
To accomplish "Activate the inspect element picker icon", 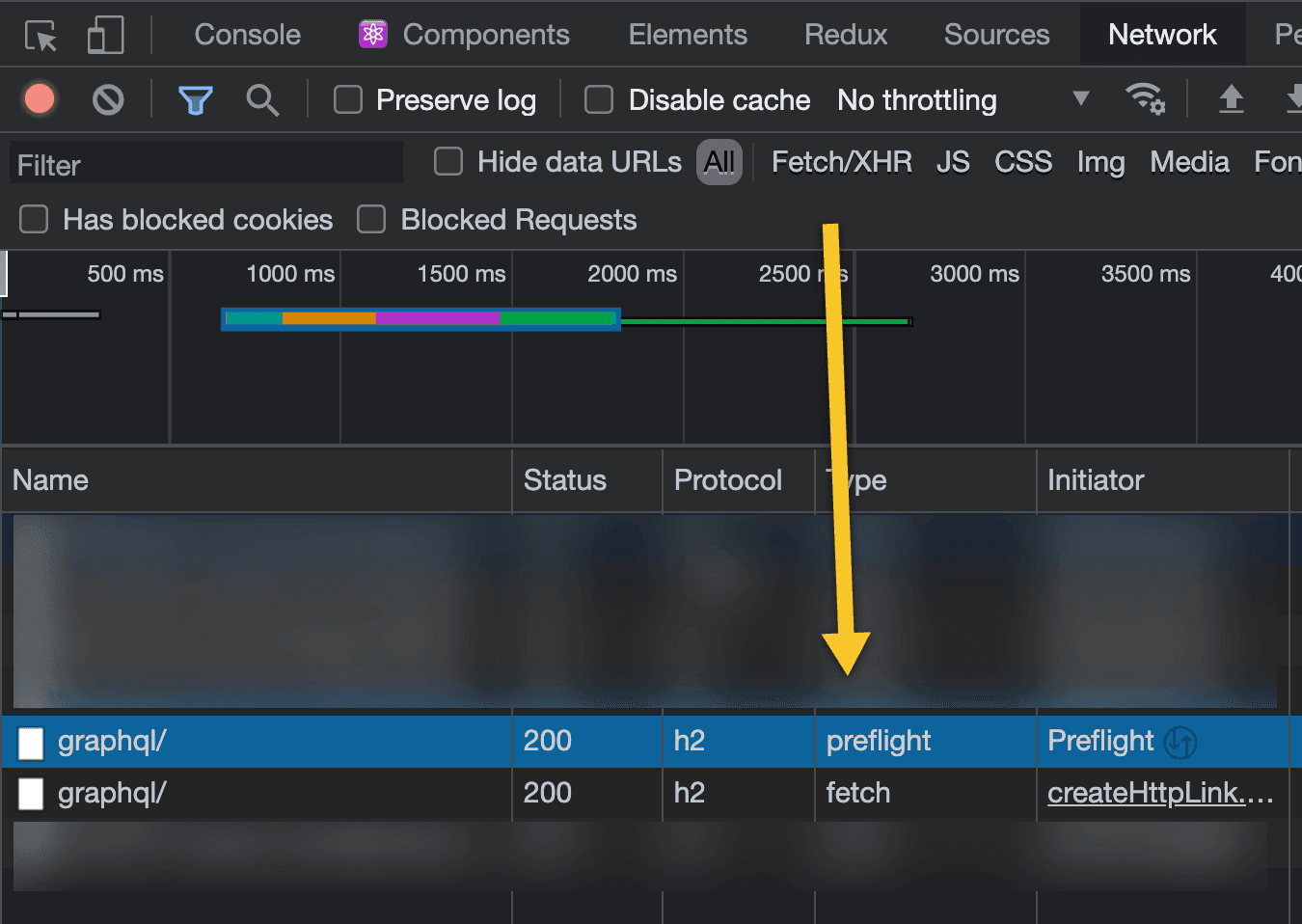I will point(41,36).
